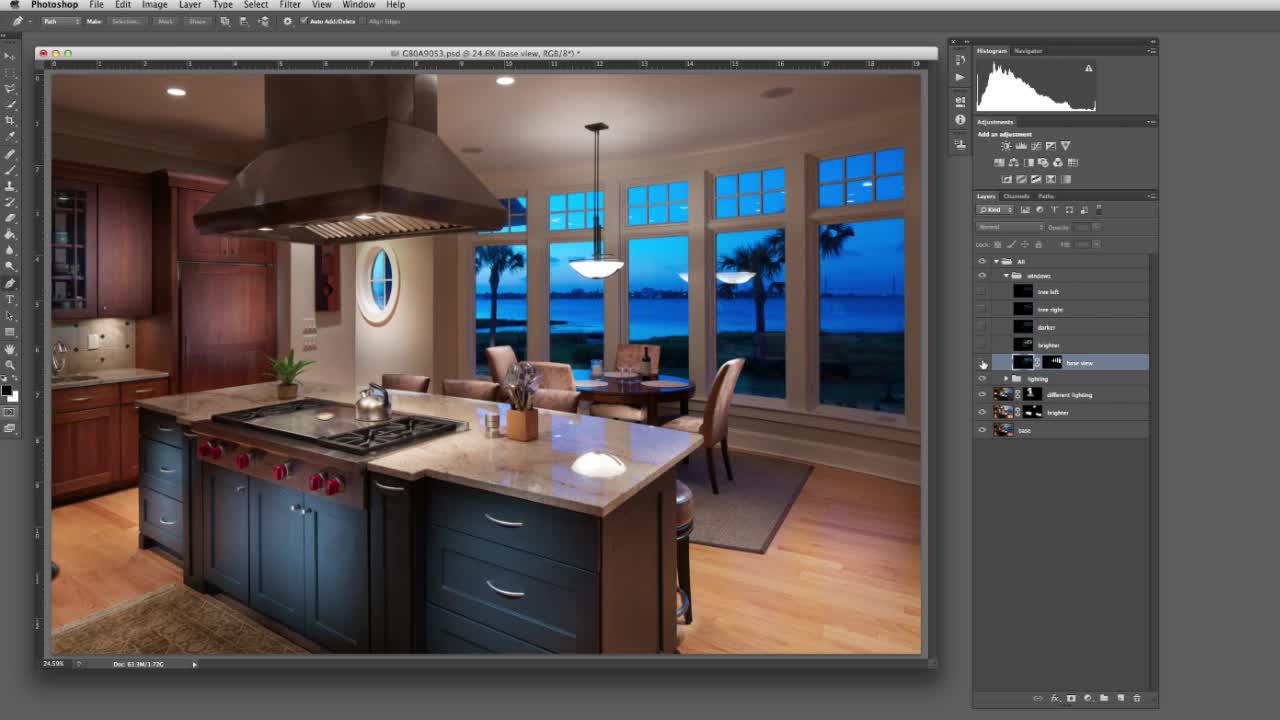Click the Mask button in options bar

tap(165, 21)
